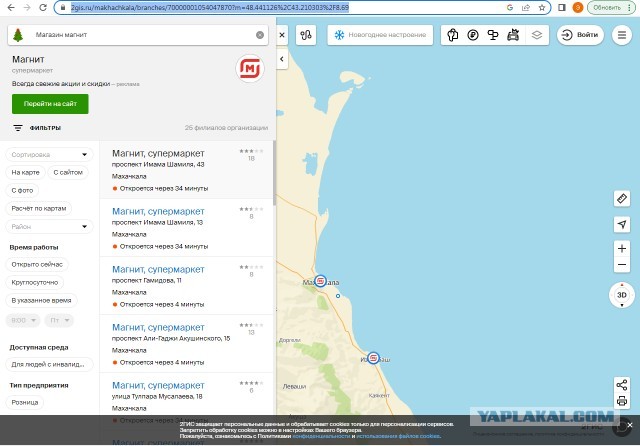This screenshot has width=640, height=446.
Task: Click the print map icon
Action: 622,401
